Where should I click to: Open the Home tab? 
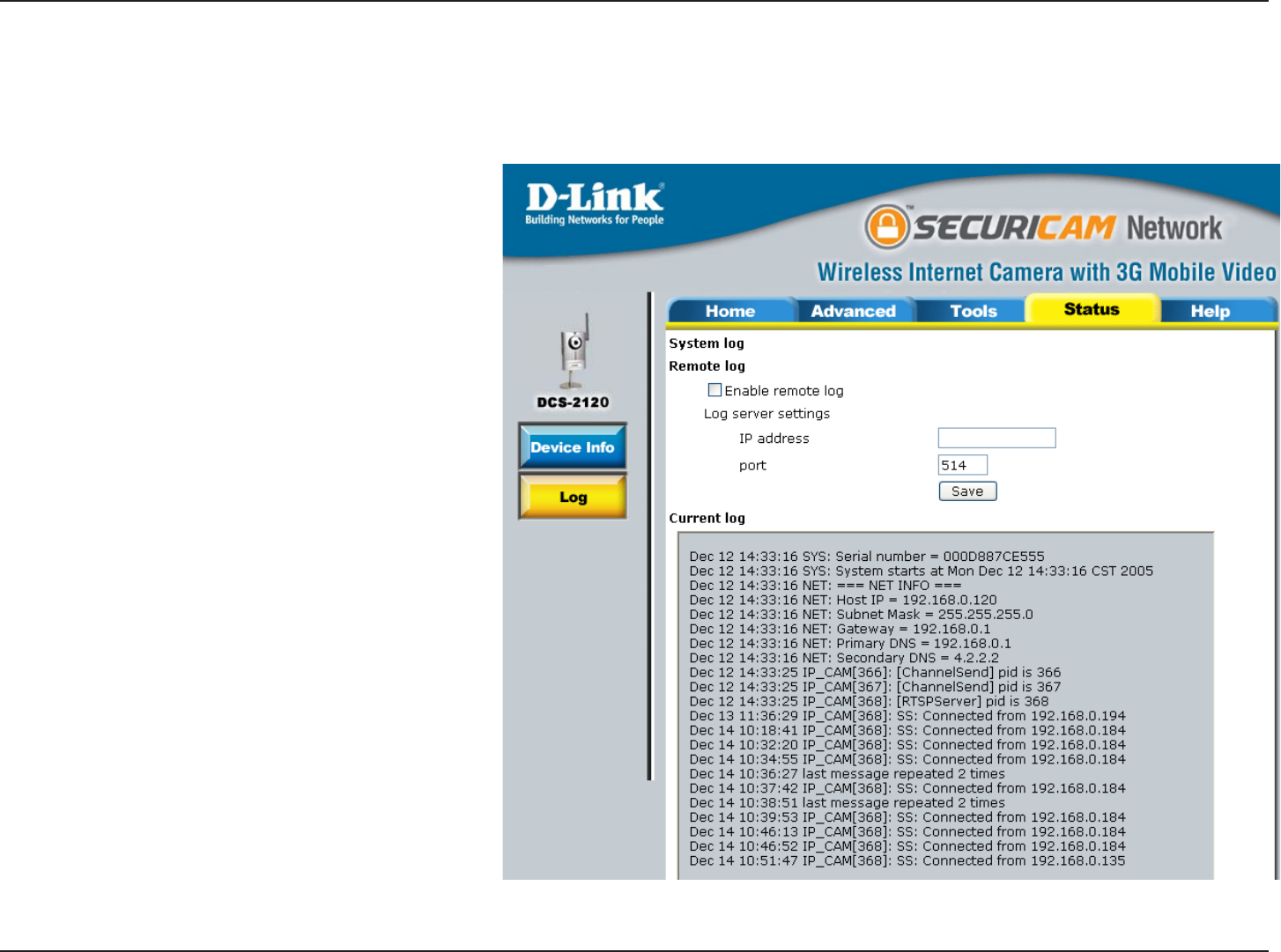(x=730, y=311)
